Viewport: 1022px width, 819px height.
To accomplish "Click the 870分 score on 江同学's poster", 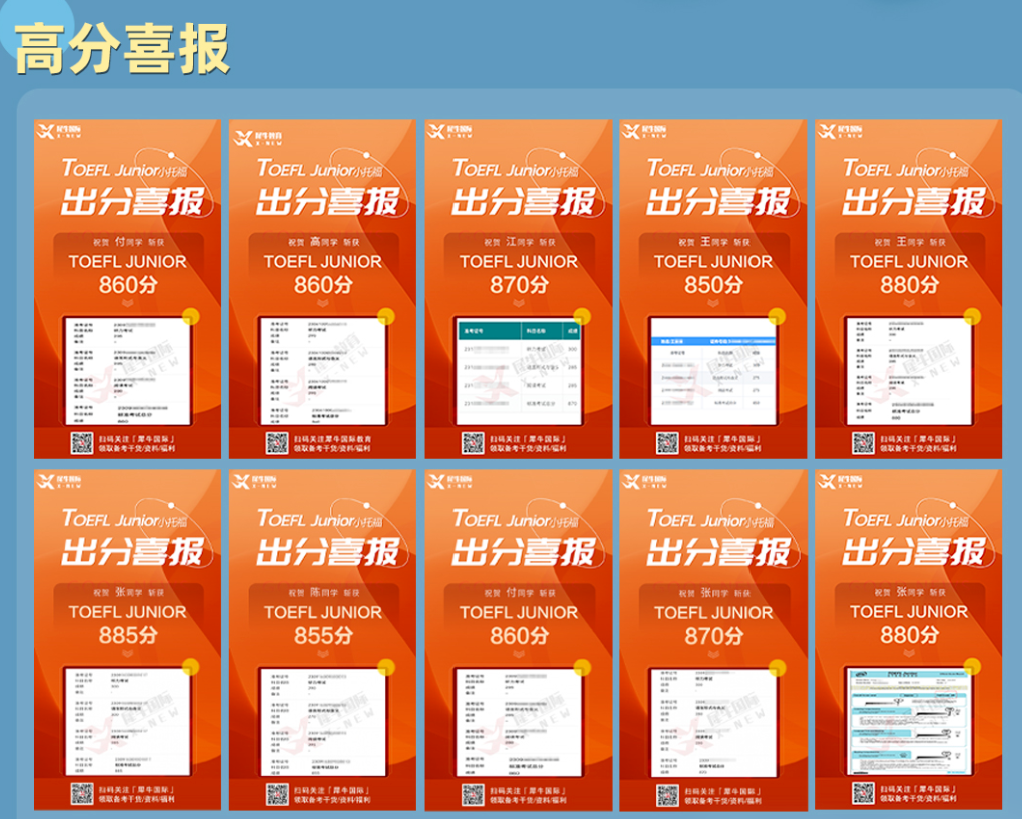I will click(519, 285).
